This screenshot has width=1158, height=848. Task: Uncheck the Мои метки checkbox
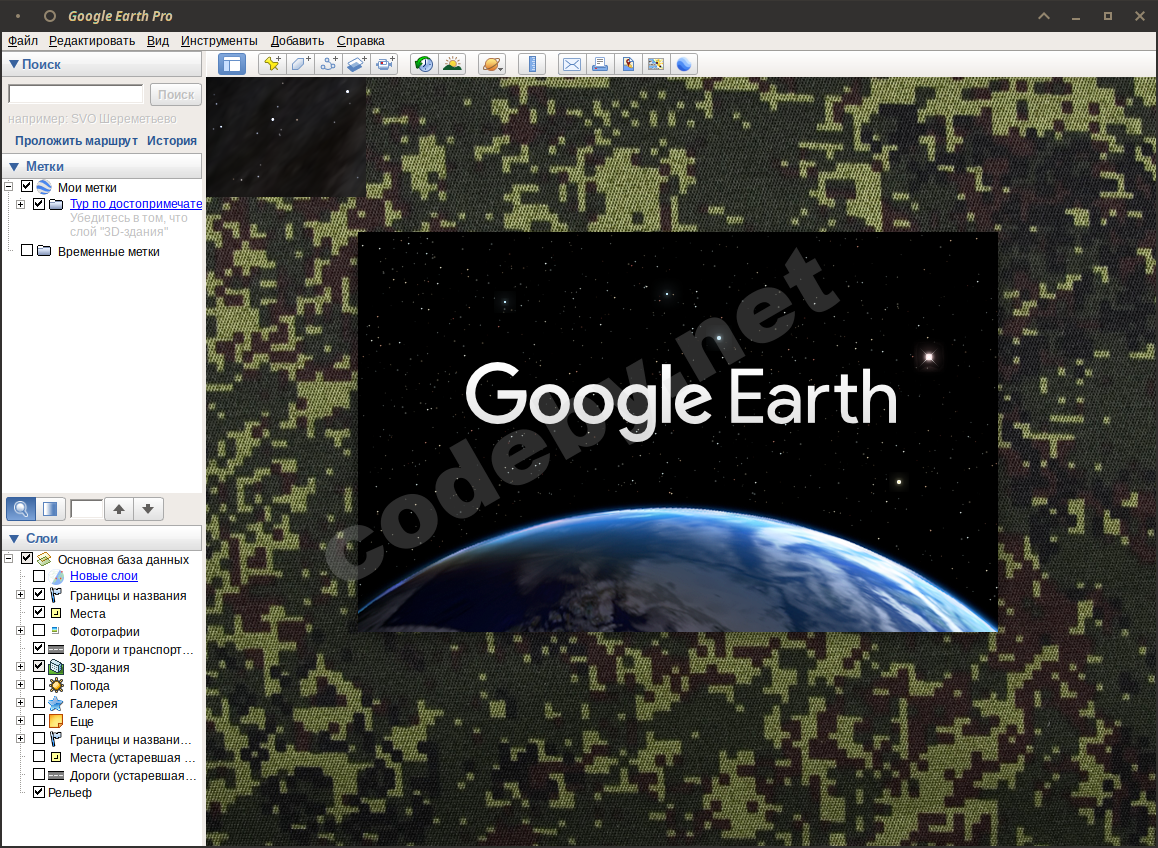pos(27,186)
